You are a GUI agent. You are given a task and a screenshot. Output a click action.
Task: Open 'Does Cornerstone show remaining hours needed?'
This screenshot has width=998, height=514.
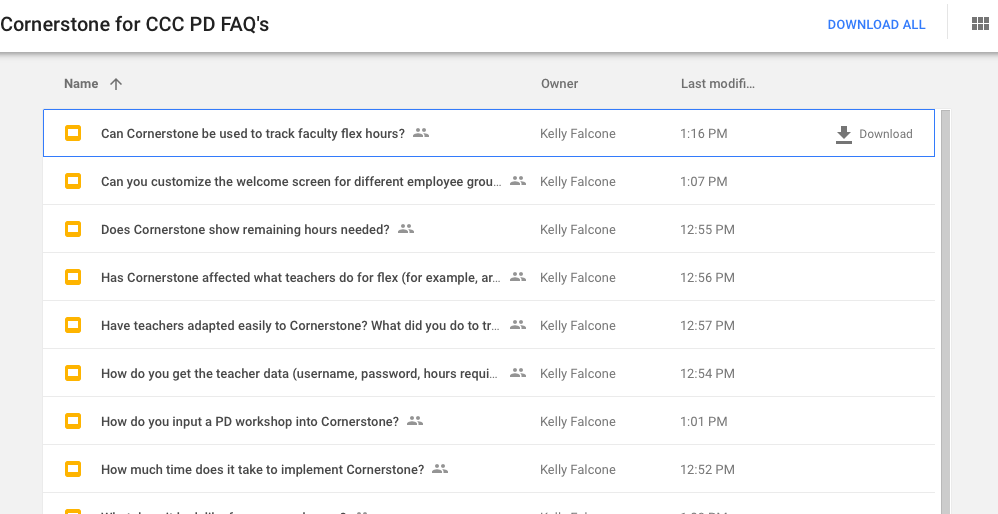click(245, 230)
